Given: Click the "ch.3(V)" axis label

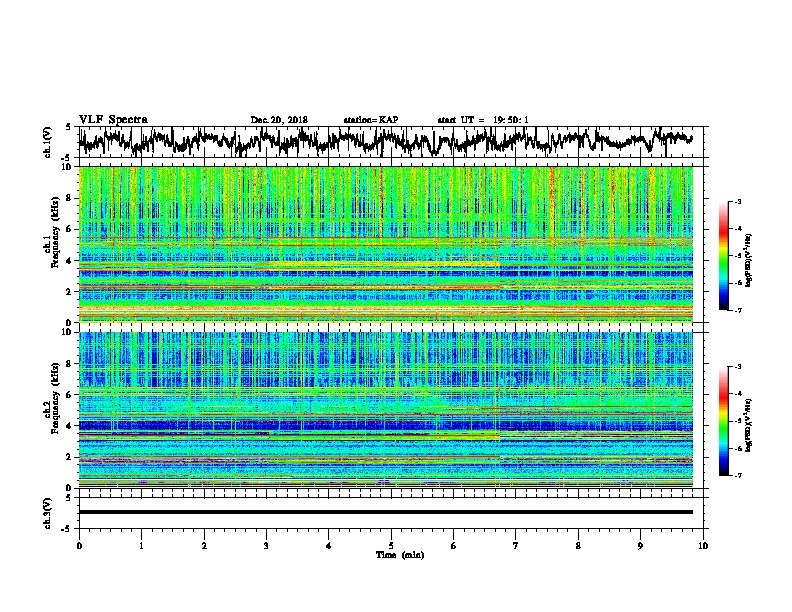Looking at the screenshot, I should (x=47, y=513).
